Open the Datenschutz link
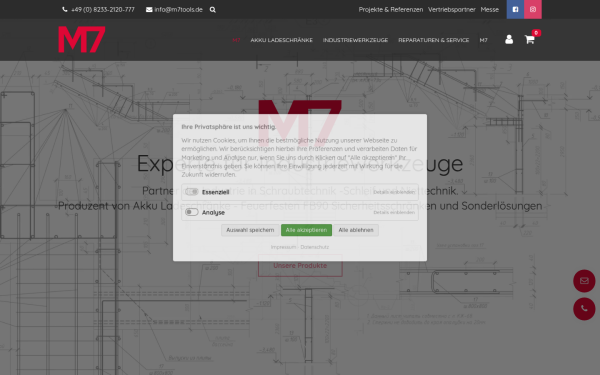This screenshot has height=375, width=600. point(315,247)
